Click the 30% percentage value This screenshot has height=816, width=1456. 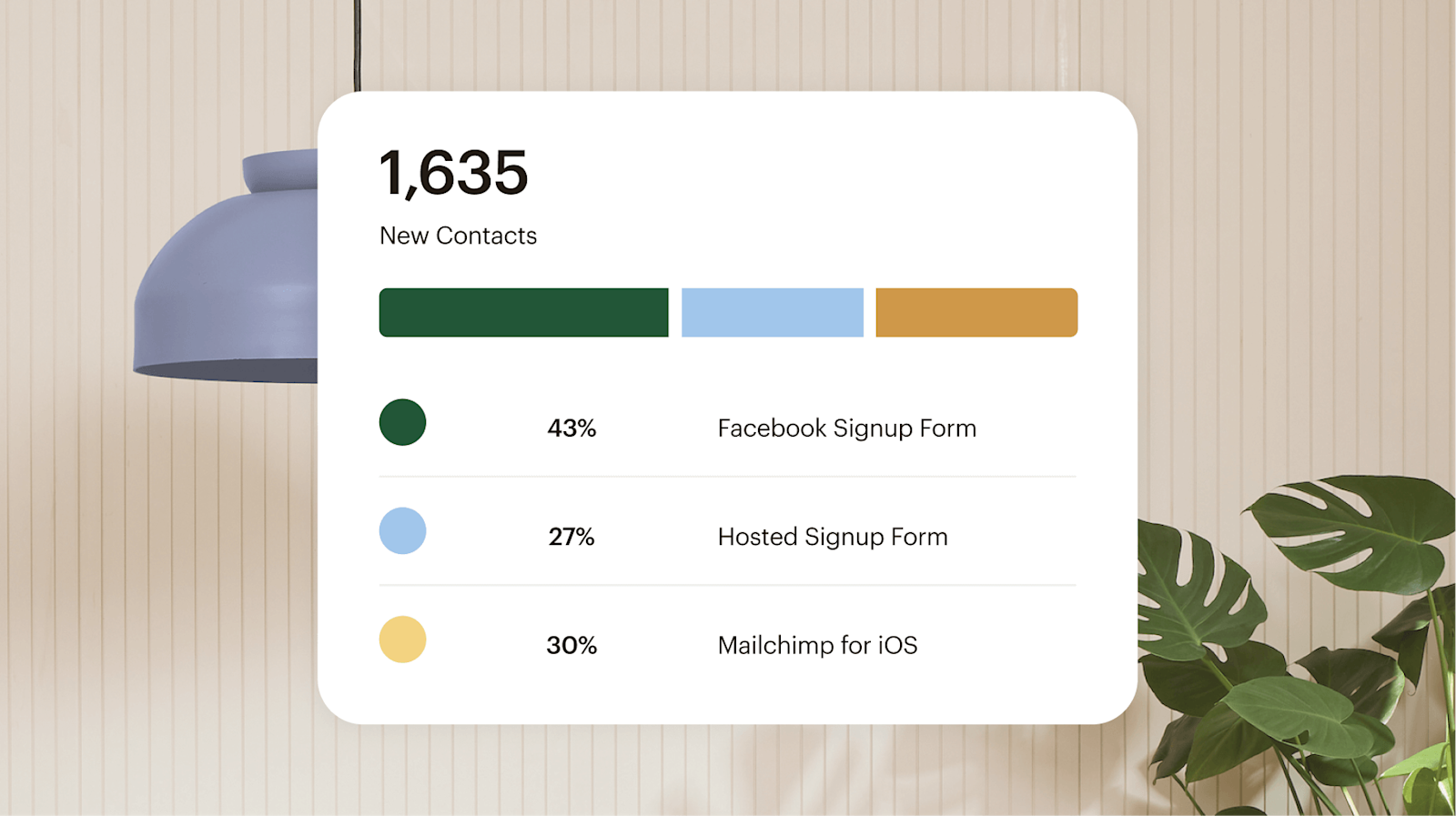[571, 645]
